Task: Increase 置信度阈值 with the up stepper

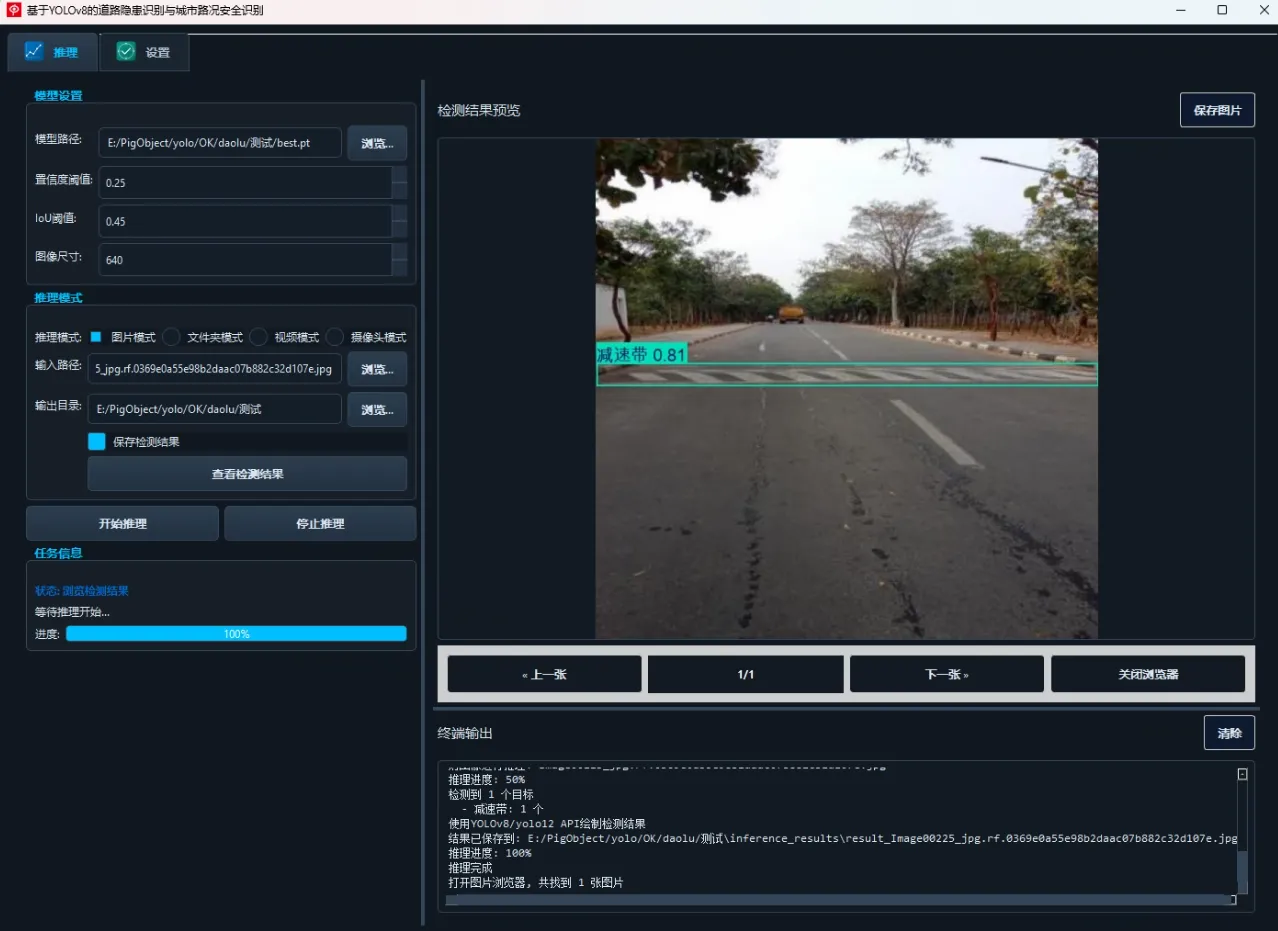Action: coord(399,175)
